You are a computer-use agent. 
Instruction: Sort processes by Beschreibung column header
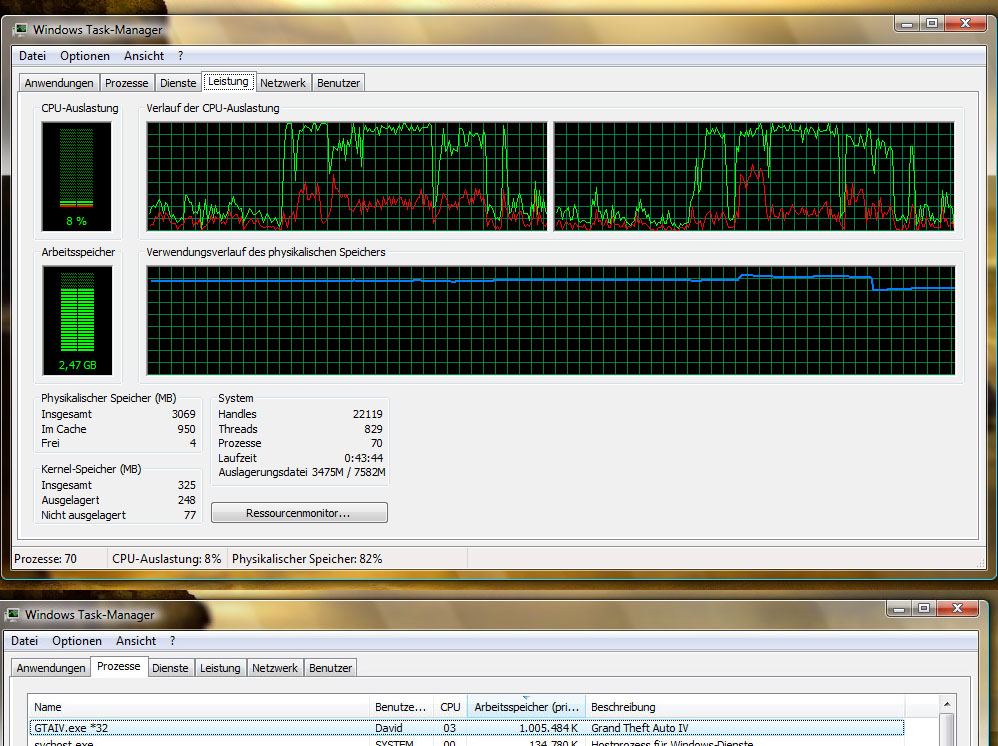745,707
